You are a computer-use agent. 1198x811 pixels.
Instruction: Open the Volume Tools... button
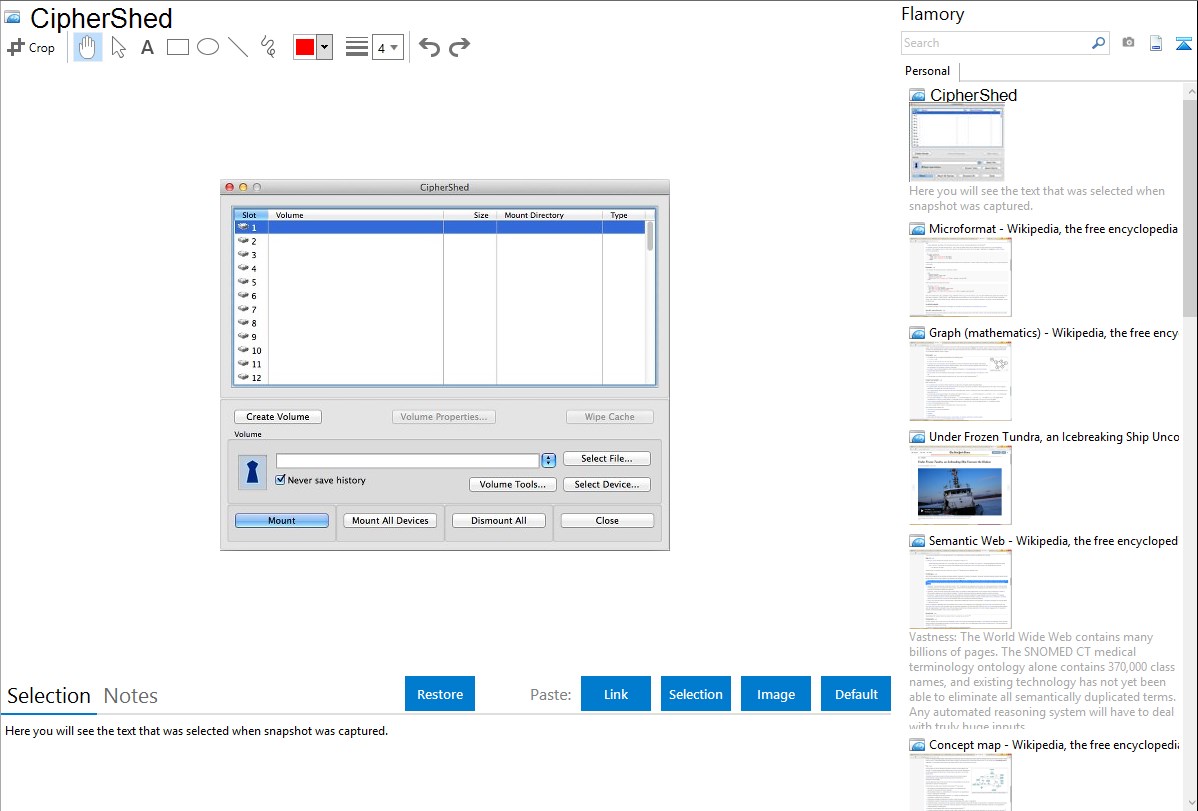tap(513, 484)
